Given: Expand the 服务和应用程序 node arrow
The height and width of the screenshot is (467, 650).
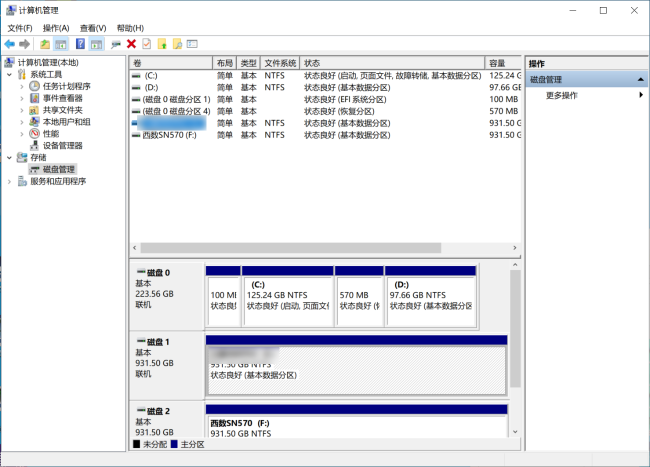Looking at the screenshot, I should [10, 181].
